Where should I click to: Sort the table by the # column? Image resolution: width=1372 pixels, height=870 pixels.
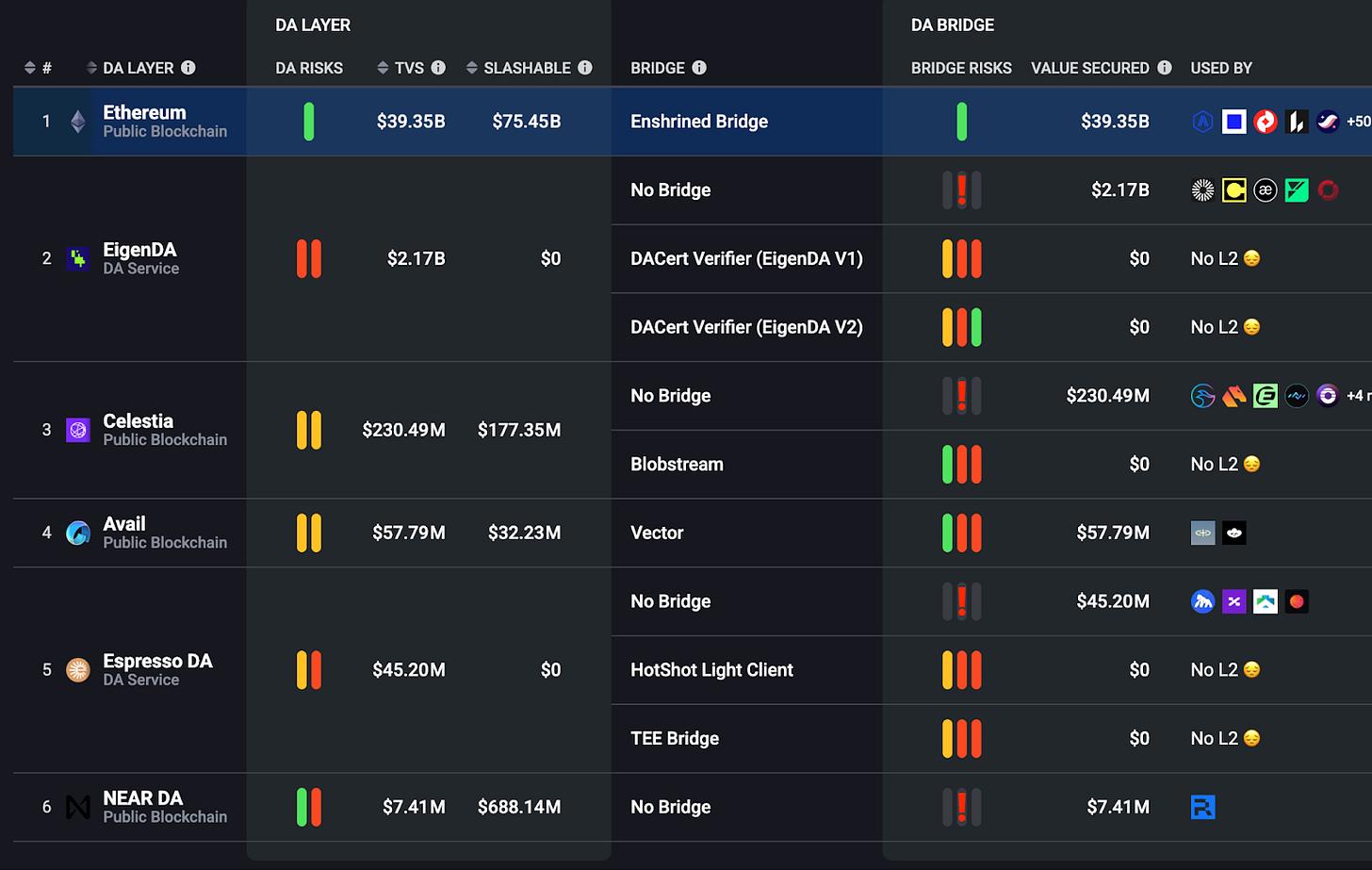(x=30, y=68)
